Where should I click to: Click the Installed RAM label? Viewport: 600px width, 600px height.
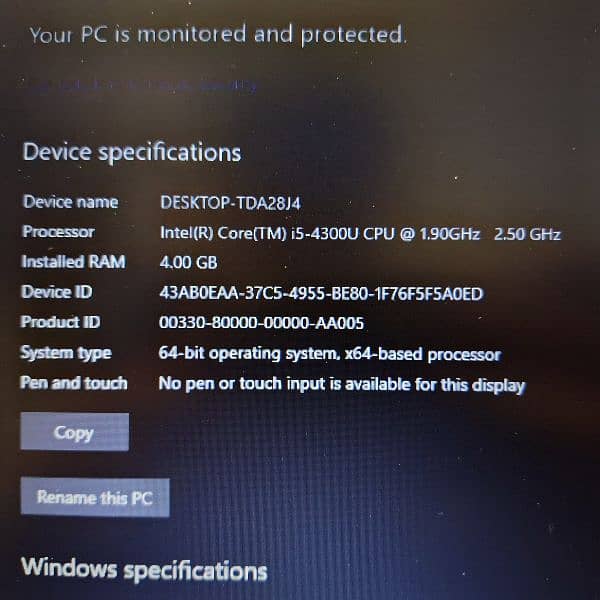pyautogui.click(x=73, y=262)
